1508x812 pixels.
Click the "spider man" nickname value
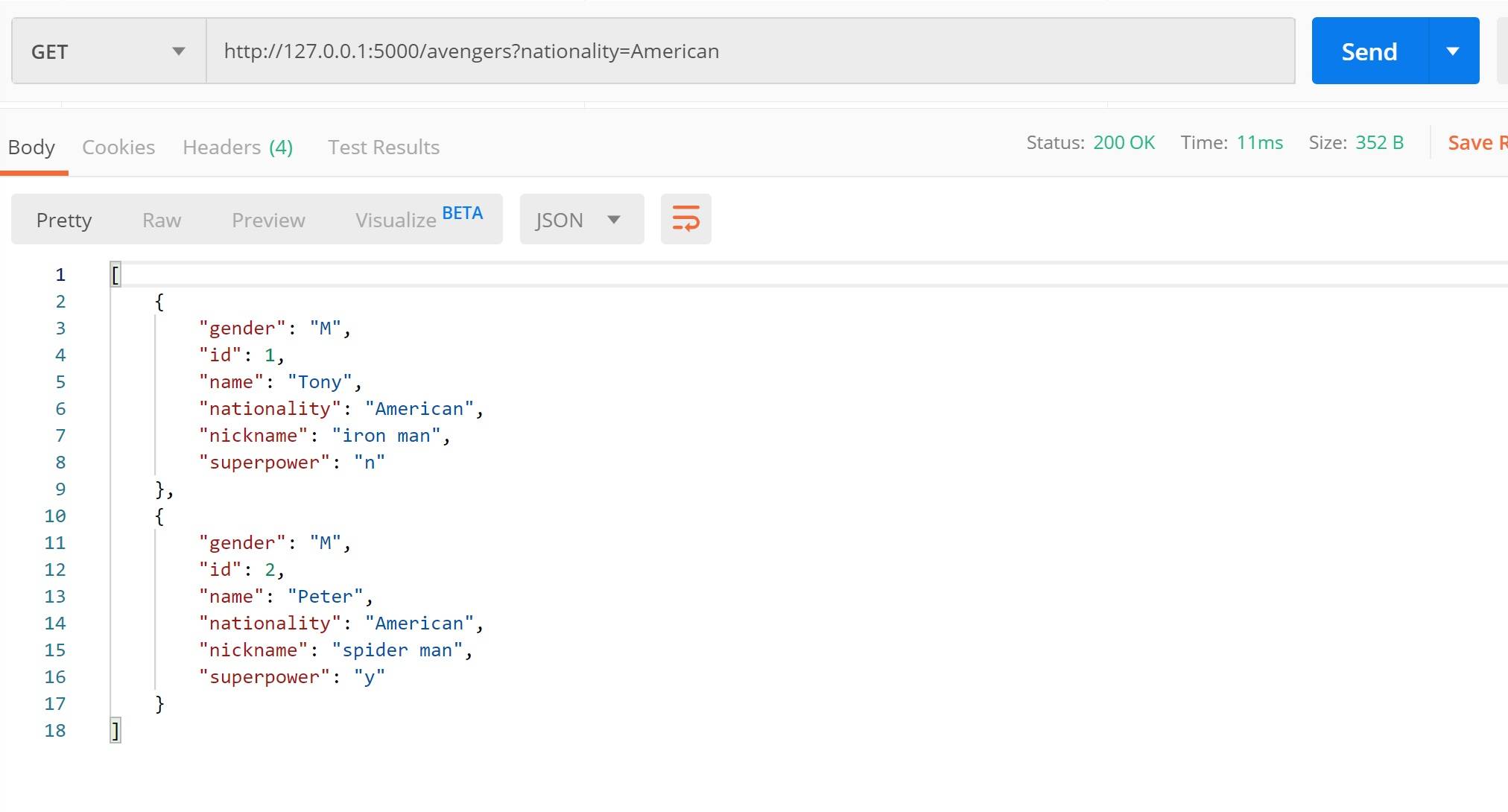tap(397, 650)
